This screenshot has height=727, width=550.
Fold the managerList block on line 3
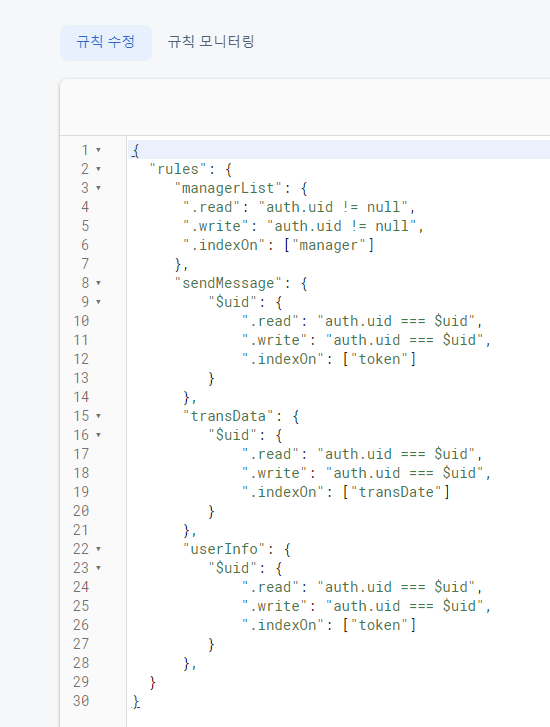98,188
